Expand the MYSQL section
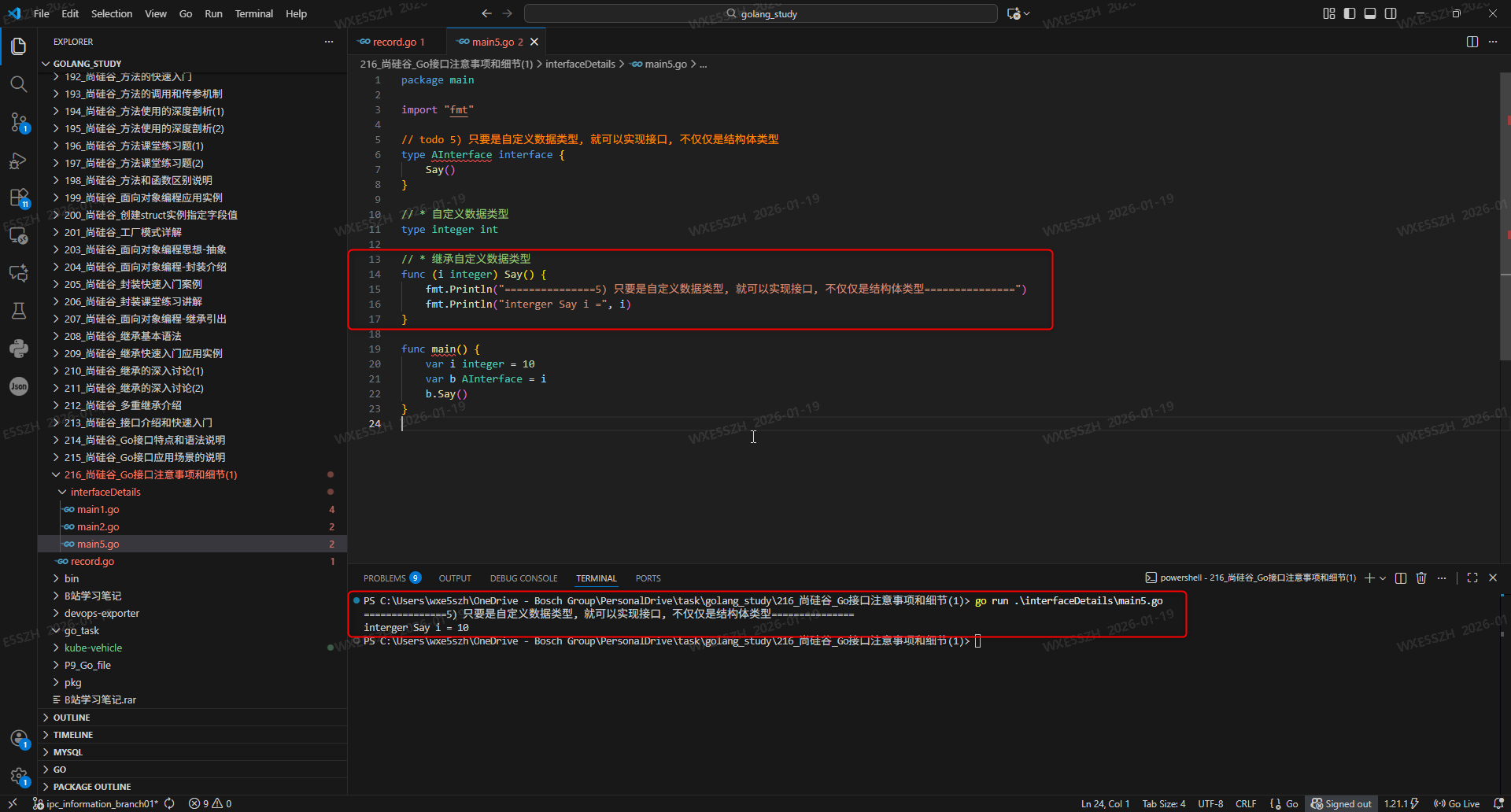Image resolution: width=1511 pixels, height=812 pixels. tap(192, 752)
